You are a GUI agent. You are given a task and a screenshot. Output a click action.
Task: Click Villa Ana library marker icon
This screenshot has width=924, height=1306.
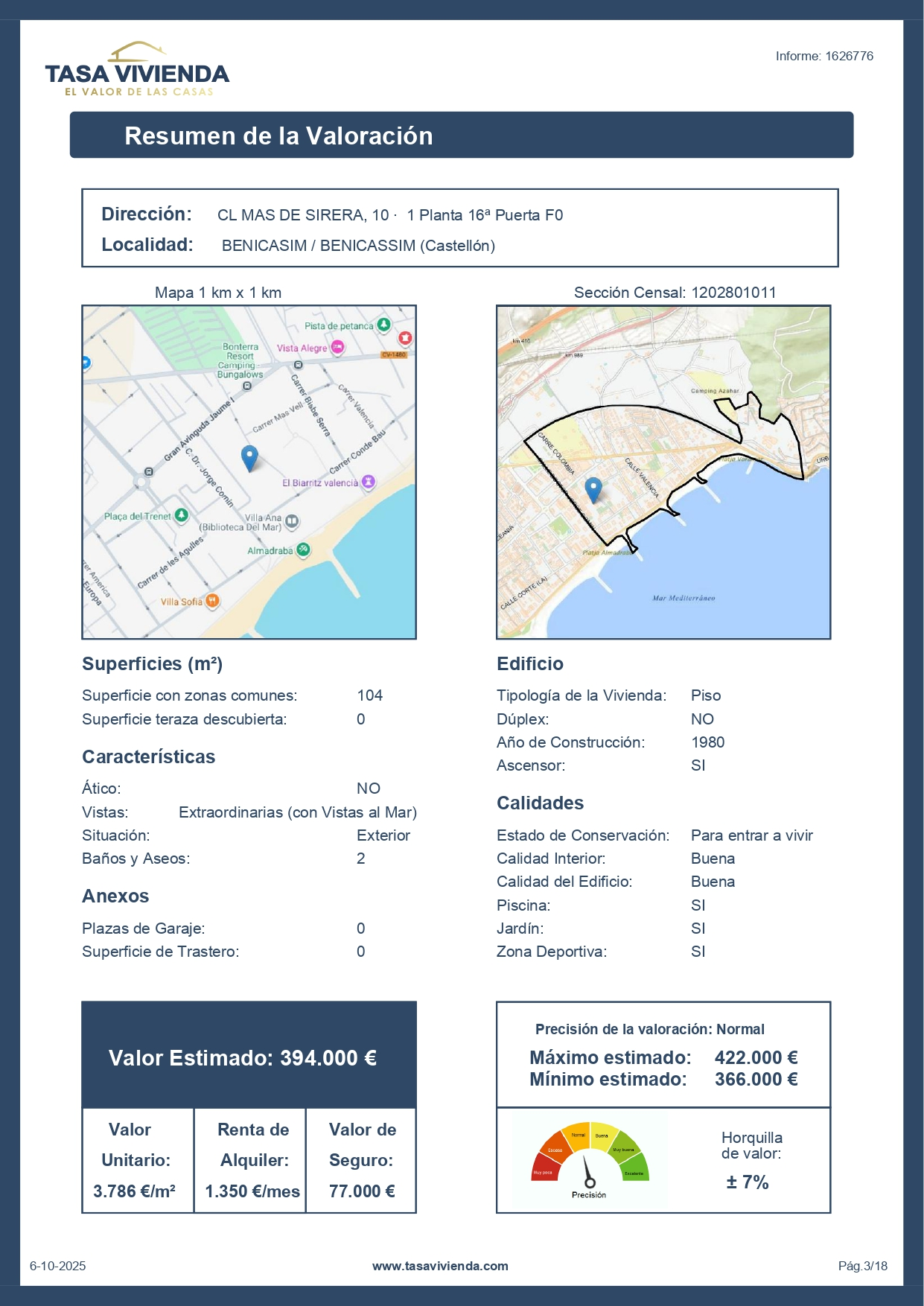click(292, 521)
